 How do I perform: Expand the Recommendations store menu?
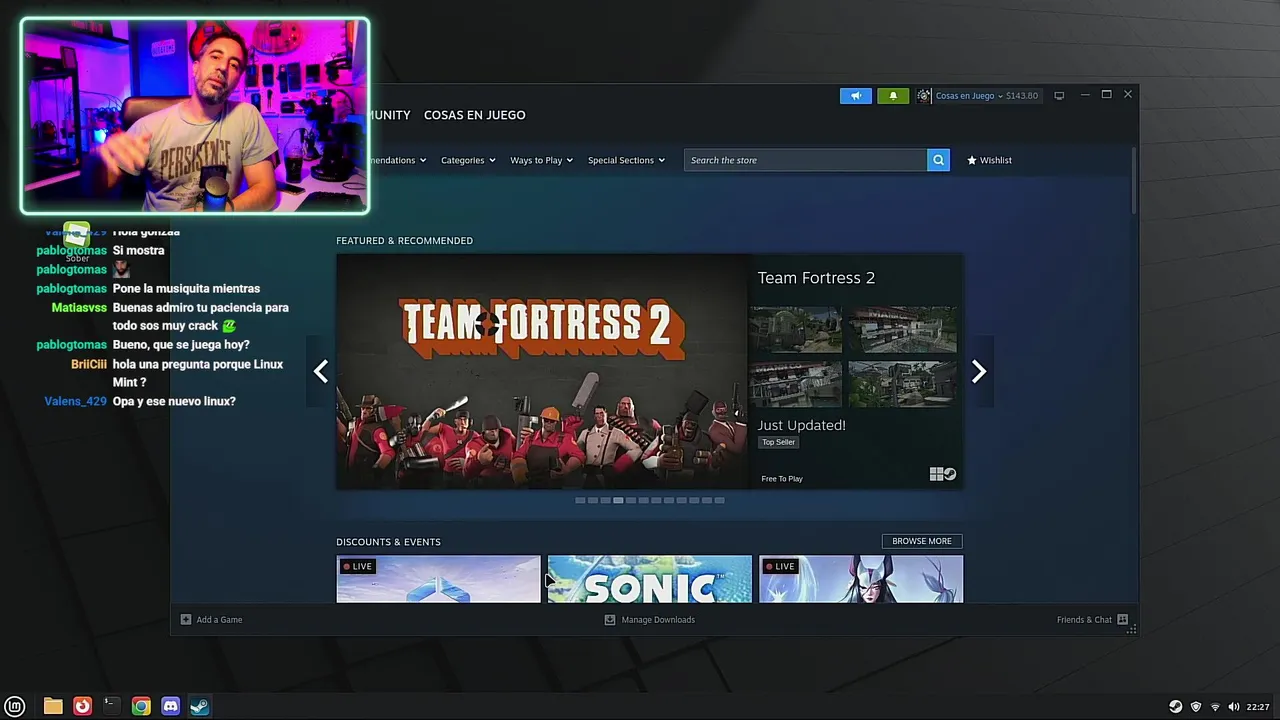[x=398, y=160]
